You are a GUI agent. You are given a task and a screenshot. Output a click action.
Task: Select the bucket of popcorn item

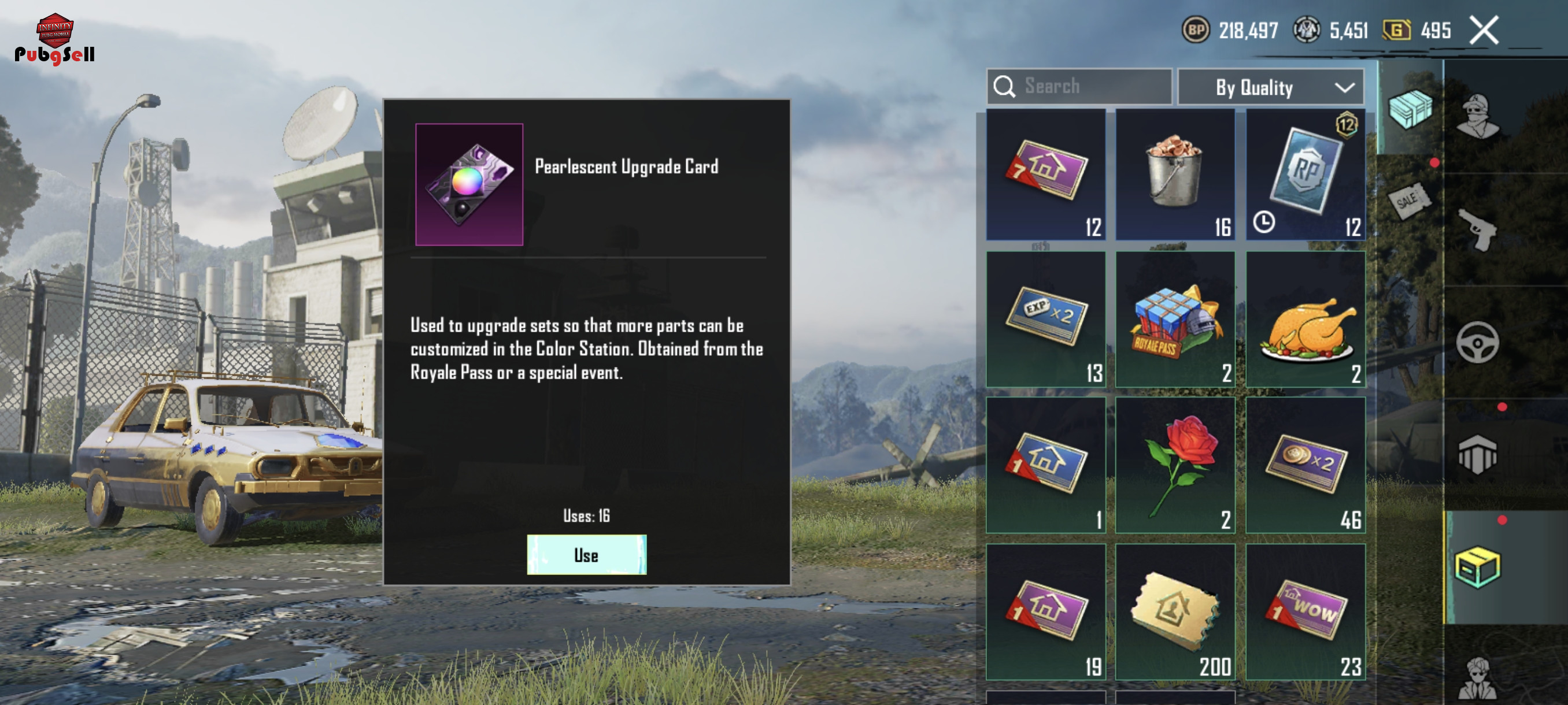click(x=1175, y=175)
